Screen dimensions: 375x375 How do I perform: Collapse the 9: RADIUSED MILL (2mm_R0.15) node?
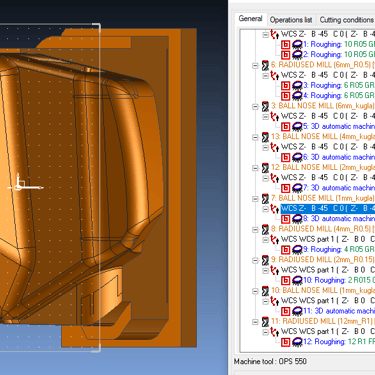[255, 260]
